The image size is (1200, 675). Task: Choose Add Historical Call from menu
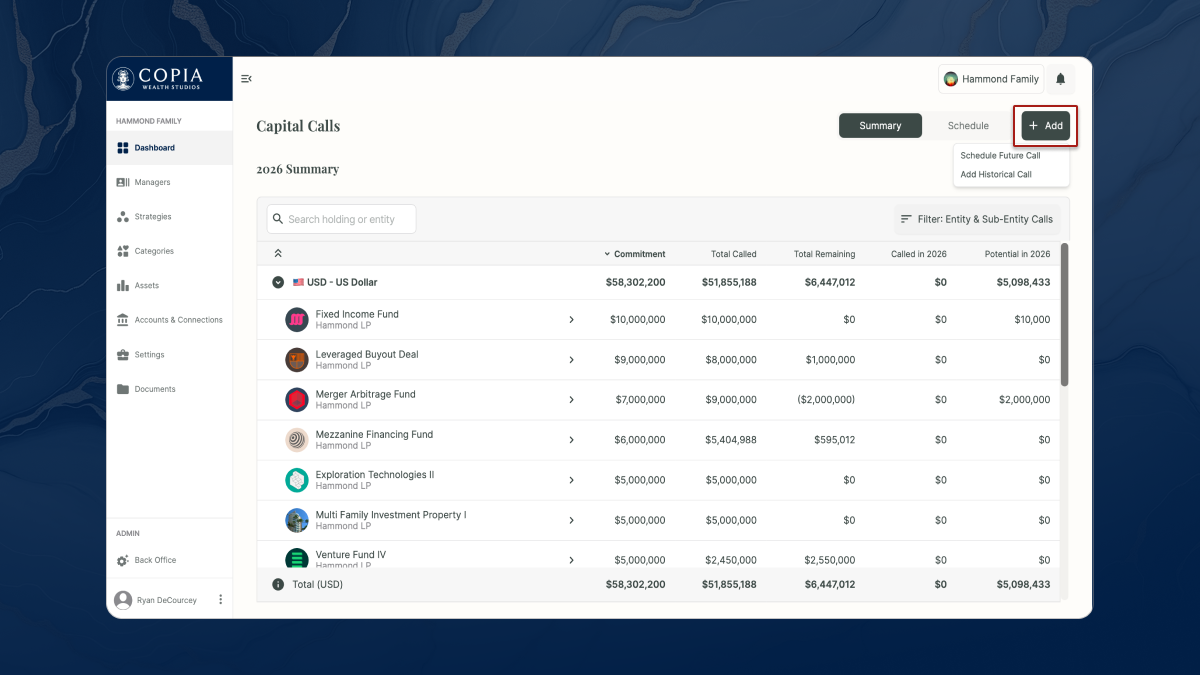click(x=996, y=174)
